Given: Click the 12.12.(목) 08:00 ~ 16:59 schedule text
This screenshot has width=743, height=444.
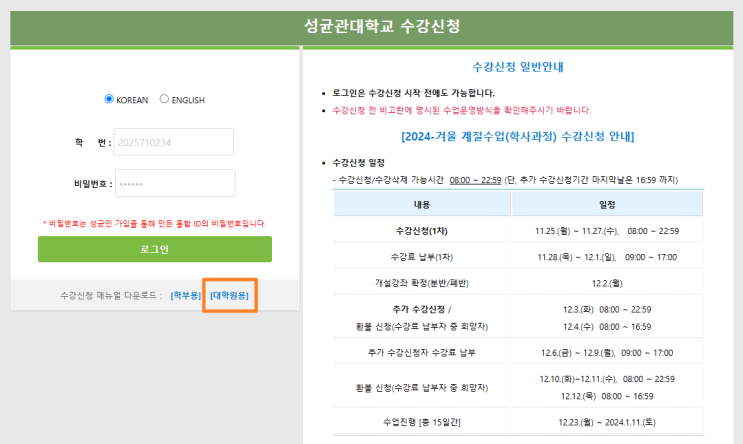Looking at the screenshot, I should tap(607, 396).
